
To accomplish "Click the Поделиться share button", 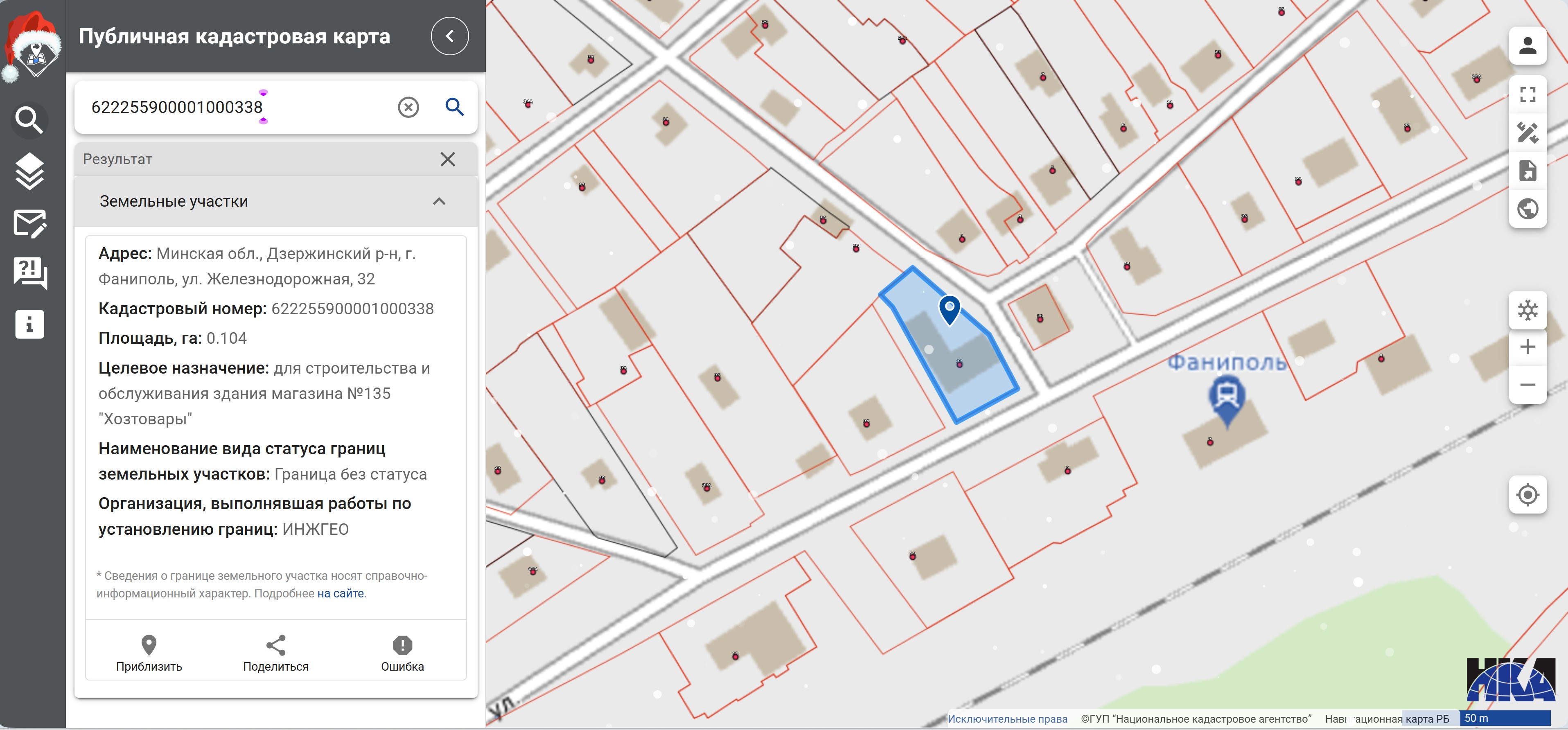I will [x=276, y=653].
